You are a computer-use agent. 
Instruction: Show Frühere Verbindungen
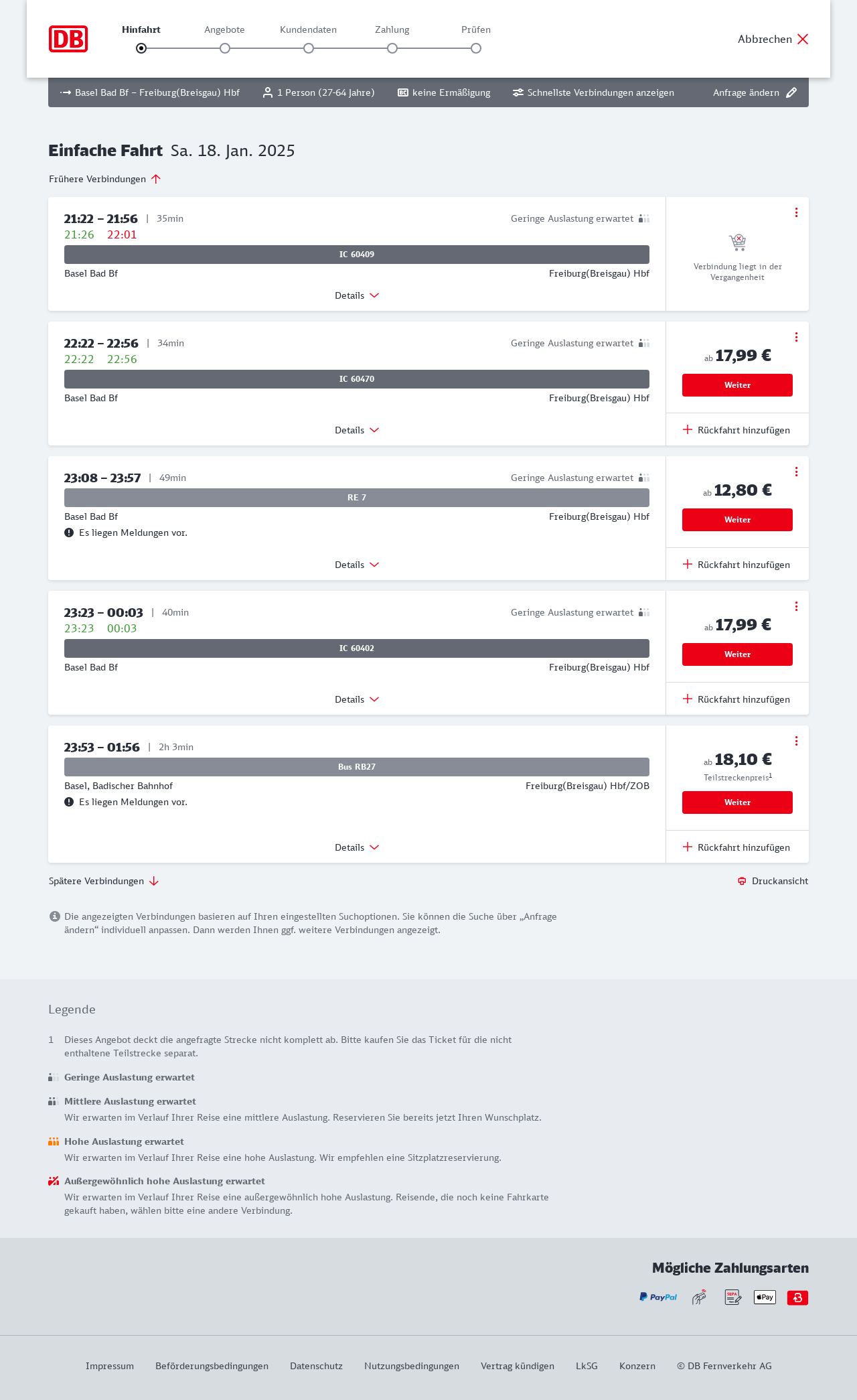pyautogui.click(x=105, y=179)
